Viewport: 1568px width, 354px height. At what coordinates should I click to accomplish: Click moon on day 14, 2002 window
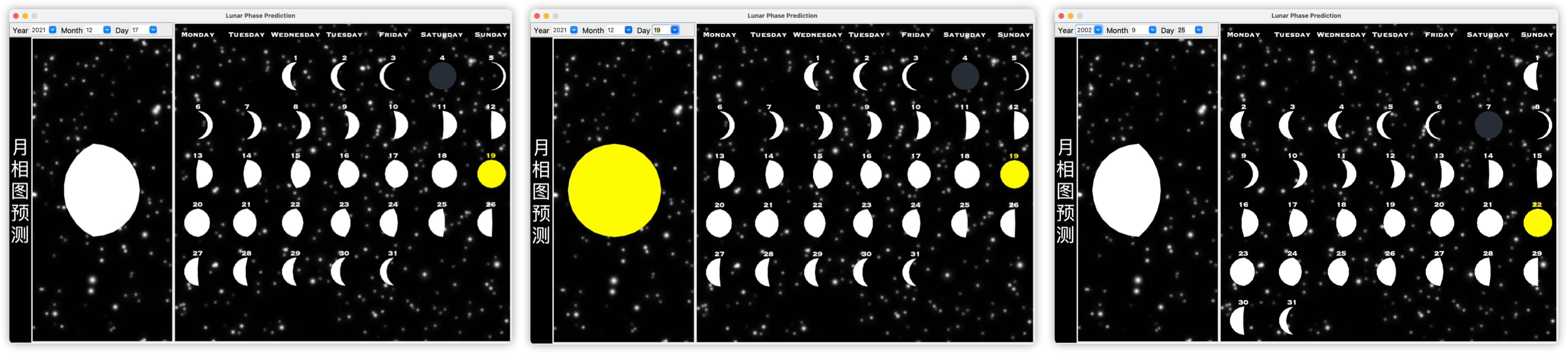pyautogui.click(x=1495, y=174)
